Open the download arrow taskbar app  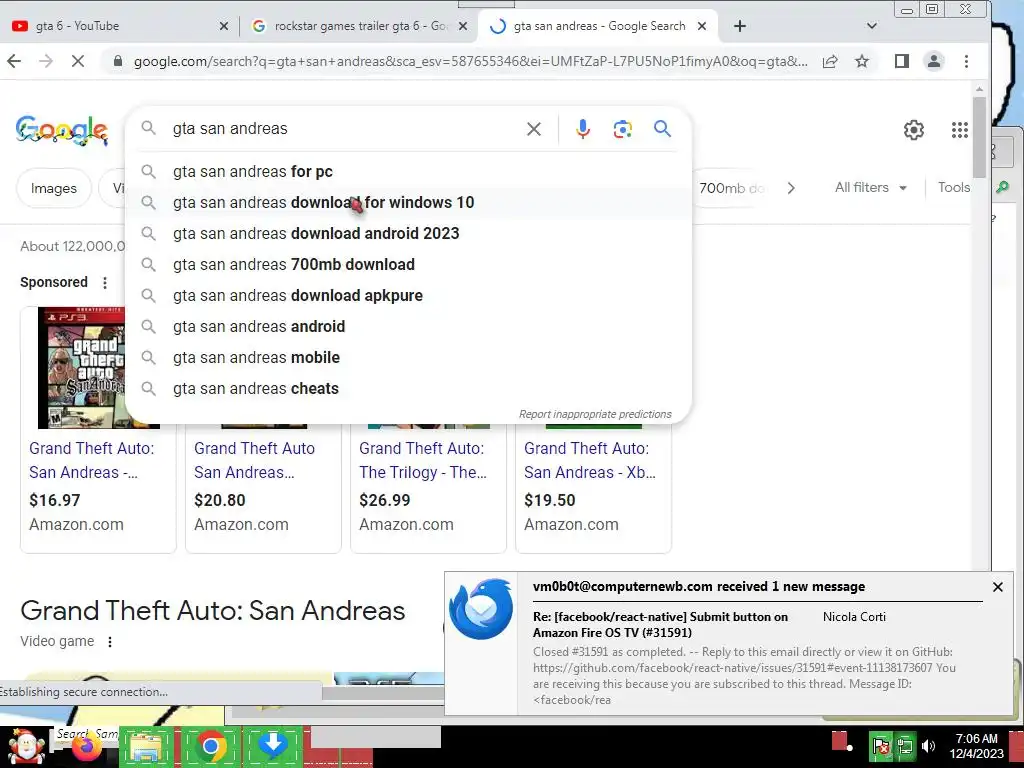(x=273, y=746)
